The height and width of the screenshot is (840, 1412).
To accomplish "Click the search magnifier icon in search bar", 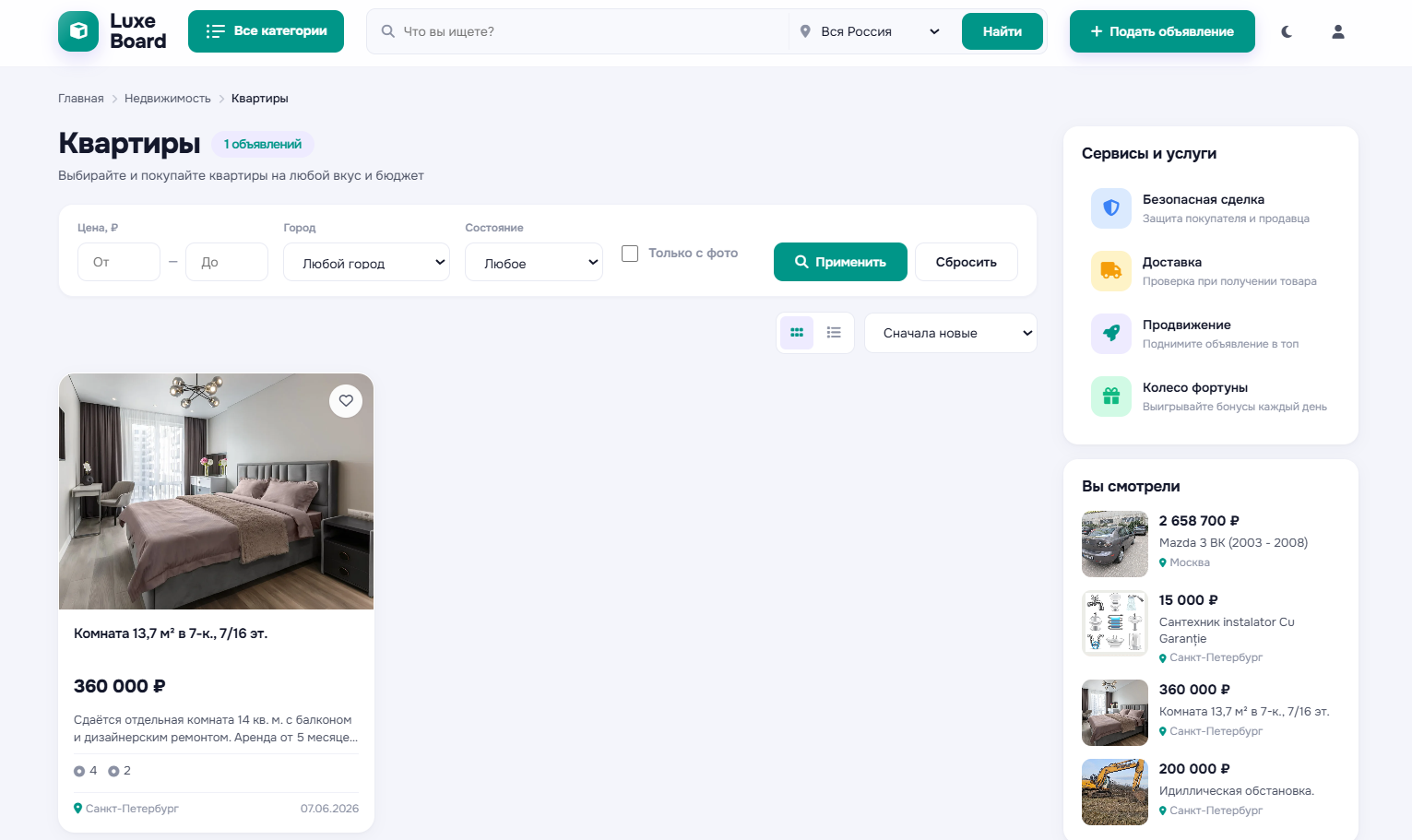I will click(x=387, y=31).
